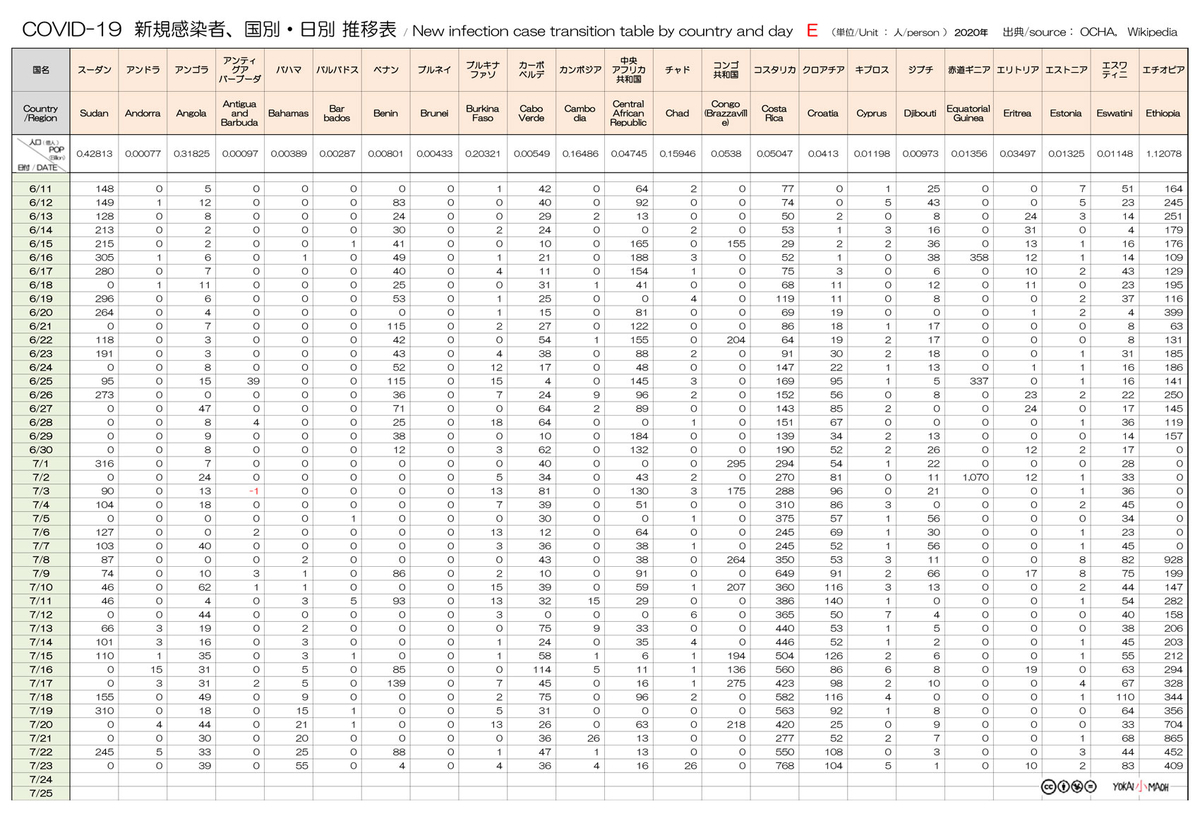This screenshot has height=816, width=1200.
Task: Select the 'Costa Rica' column header
Action: point(774,113)
